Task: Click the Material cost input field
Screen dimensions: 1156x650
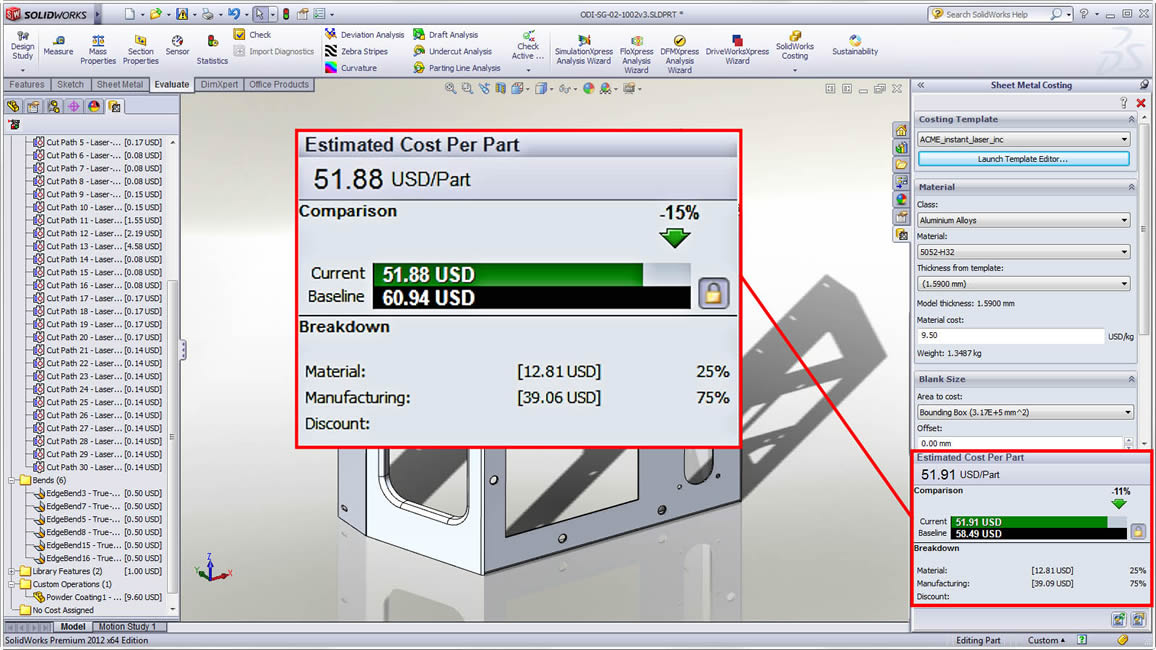Action: 1010,337
